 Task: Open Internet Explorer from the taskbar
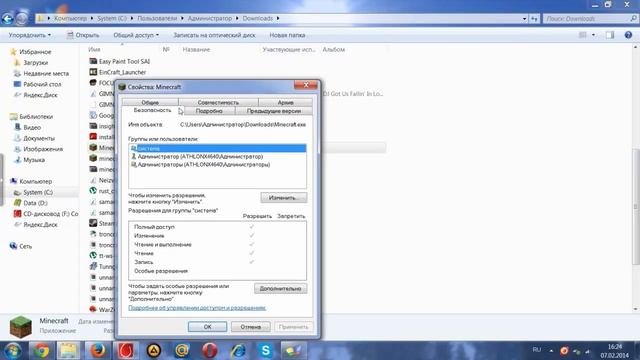click(x=238, y=351)
